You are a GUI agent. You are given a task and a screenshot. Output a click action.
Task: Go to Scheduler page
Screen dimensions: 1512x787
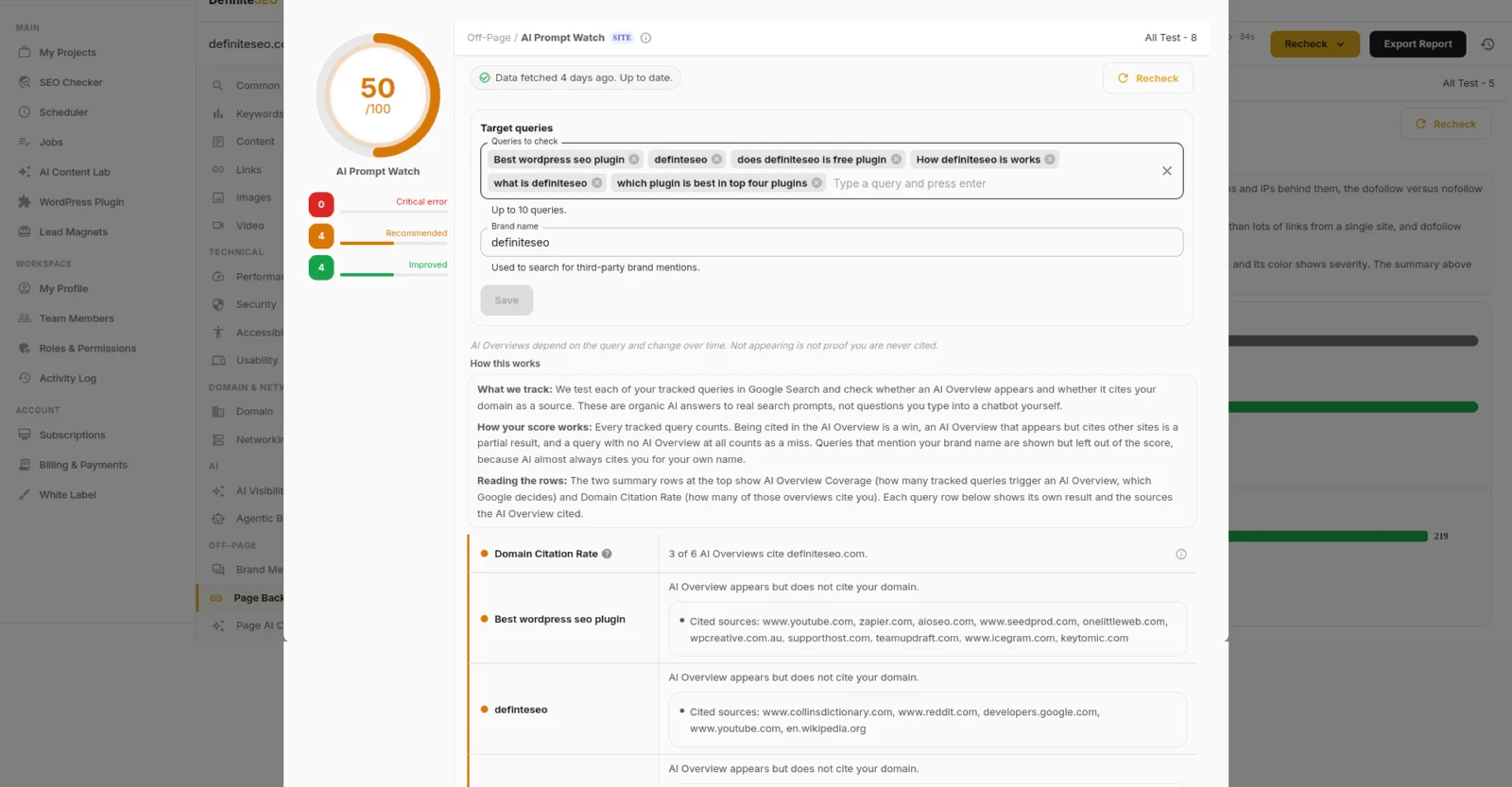pos(63,112)
